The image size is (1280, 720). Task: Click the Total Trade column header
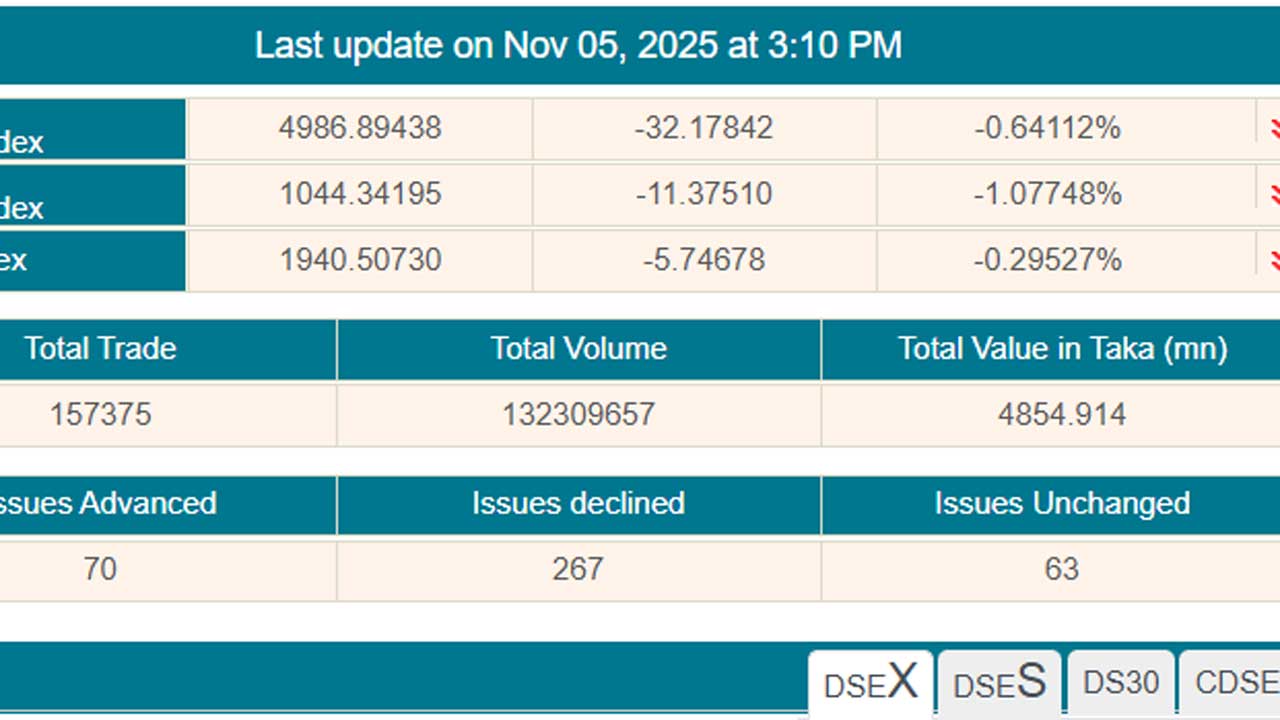coord(100,349)
